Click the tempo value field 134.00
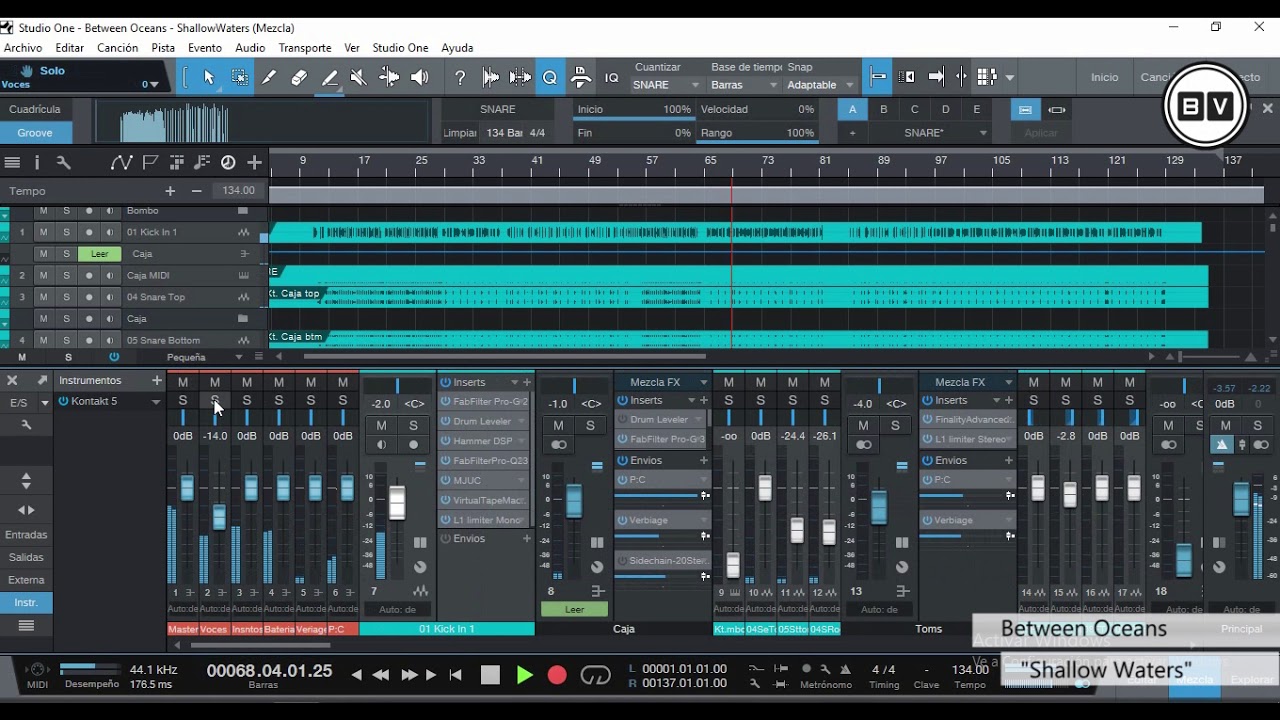Image resolution: width=1280 pixels, height=720 pixels. coord(239,191)
